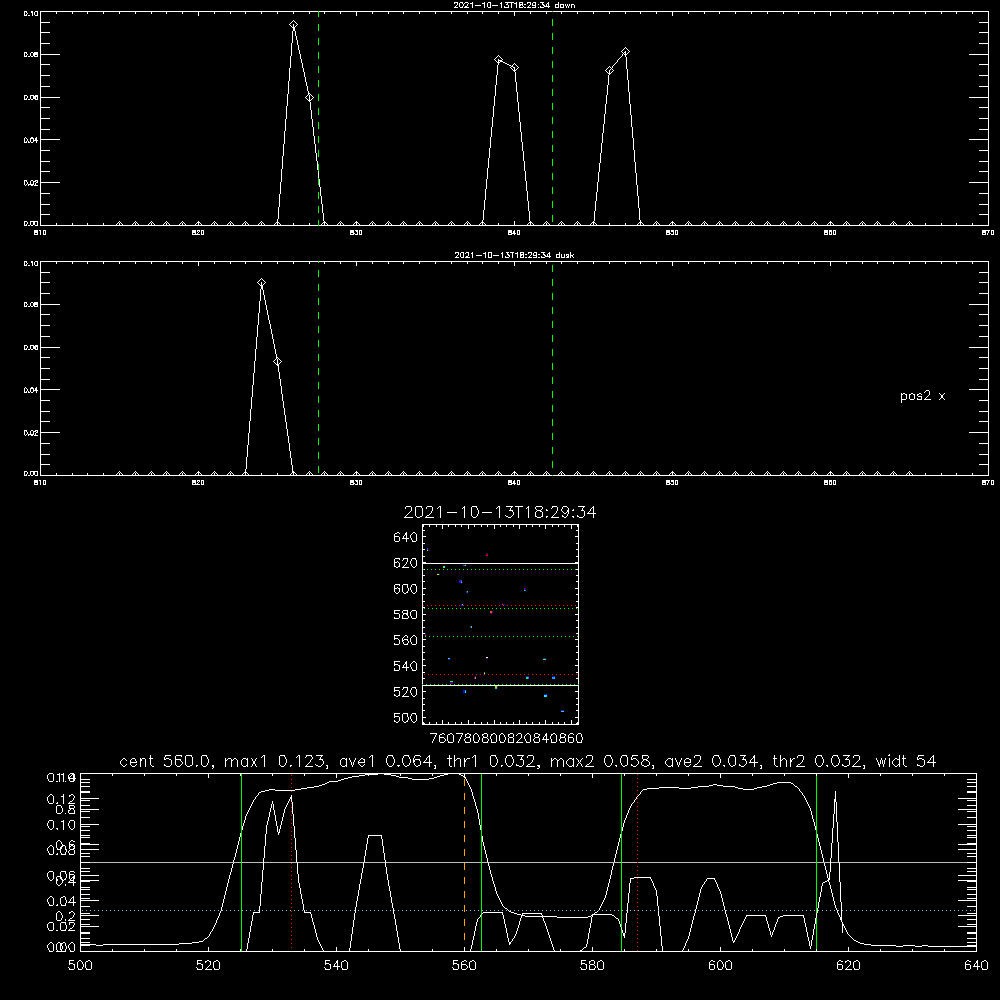Image resolution: width=1000 pixels, height=1000 pixels.
Task: Select the scatter plot title 2021-10-13T18:29:34
Action: 500,513
